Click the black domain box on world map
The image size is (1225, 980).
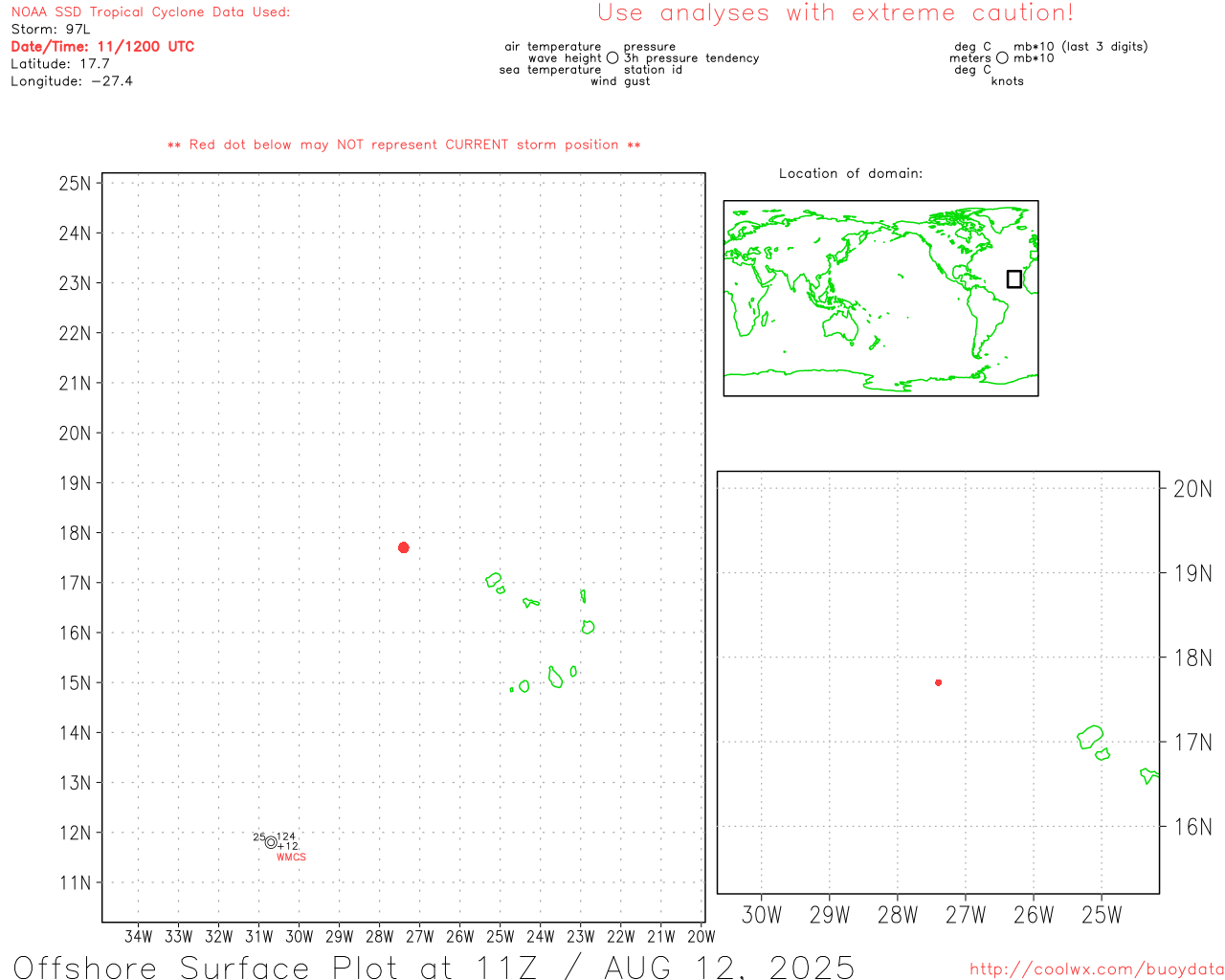[x=1014, y=278]
